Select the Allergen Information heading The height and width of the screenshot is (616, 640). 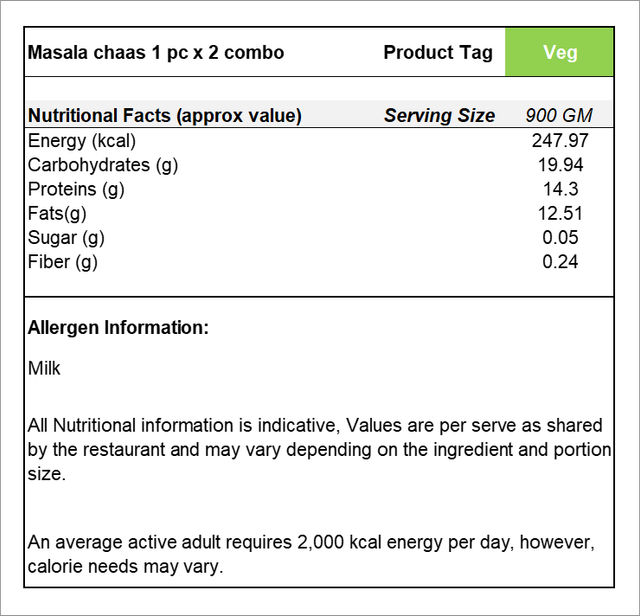point(118,328)
